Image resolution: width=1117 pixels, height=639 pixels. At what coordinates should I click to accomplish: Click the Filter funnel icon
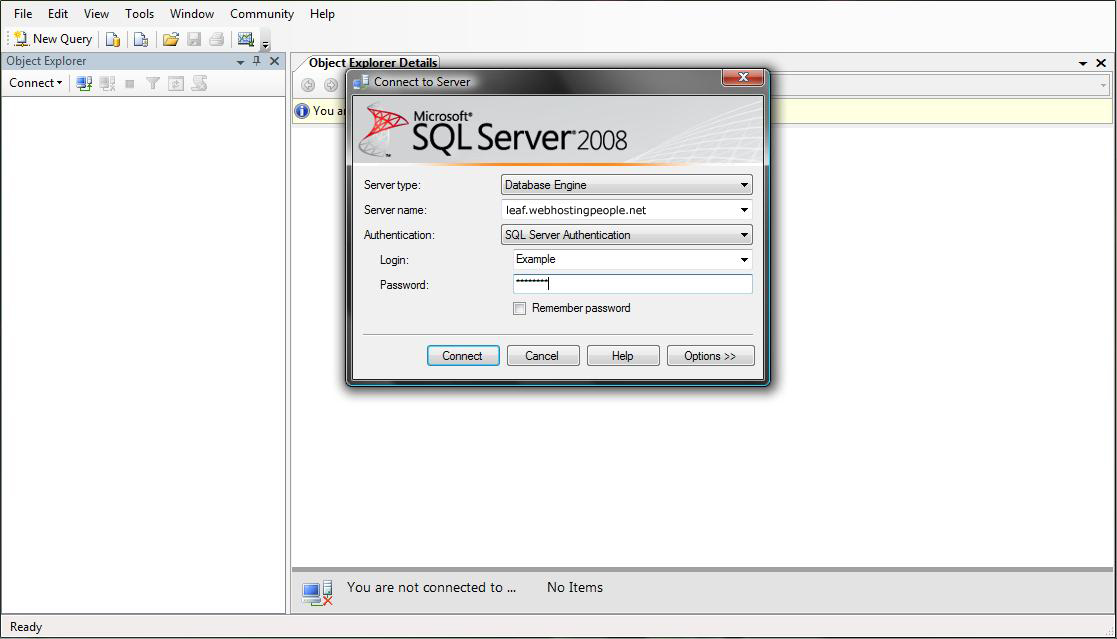click(x=152, y=83)
